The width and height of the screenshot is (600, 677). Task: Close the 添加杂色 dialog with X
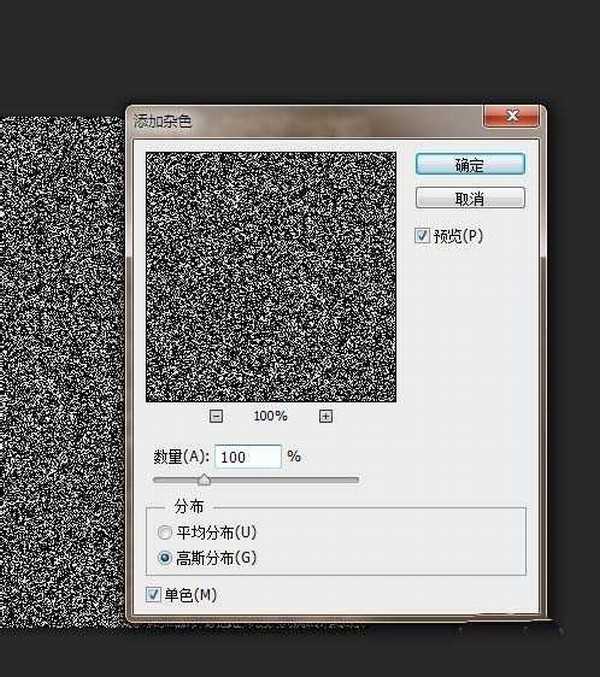pyautogui.click(x=510, y=120)
